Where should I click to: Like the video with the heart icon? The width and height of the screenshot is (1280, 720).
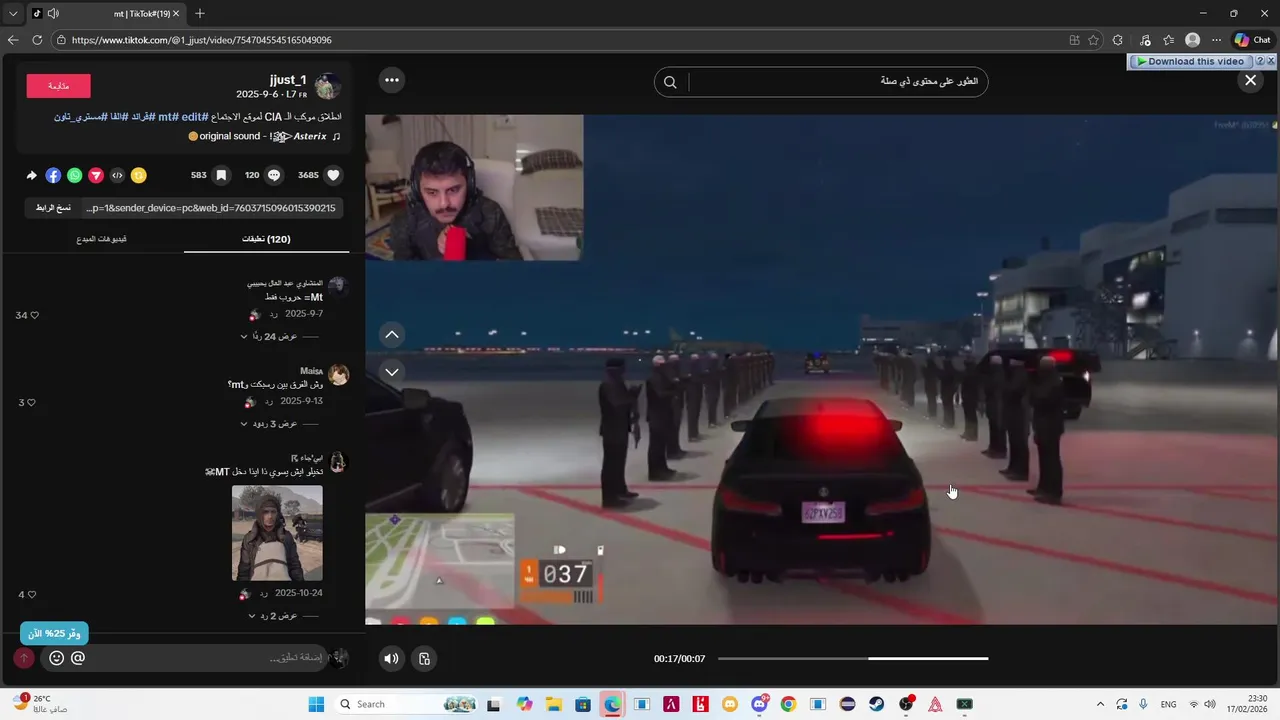(334, 175)
